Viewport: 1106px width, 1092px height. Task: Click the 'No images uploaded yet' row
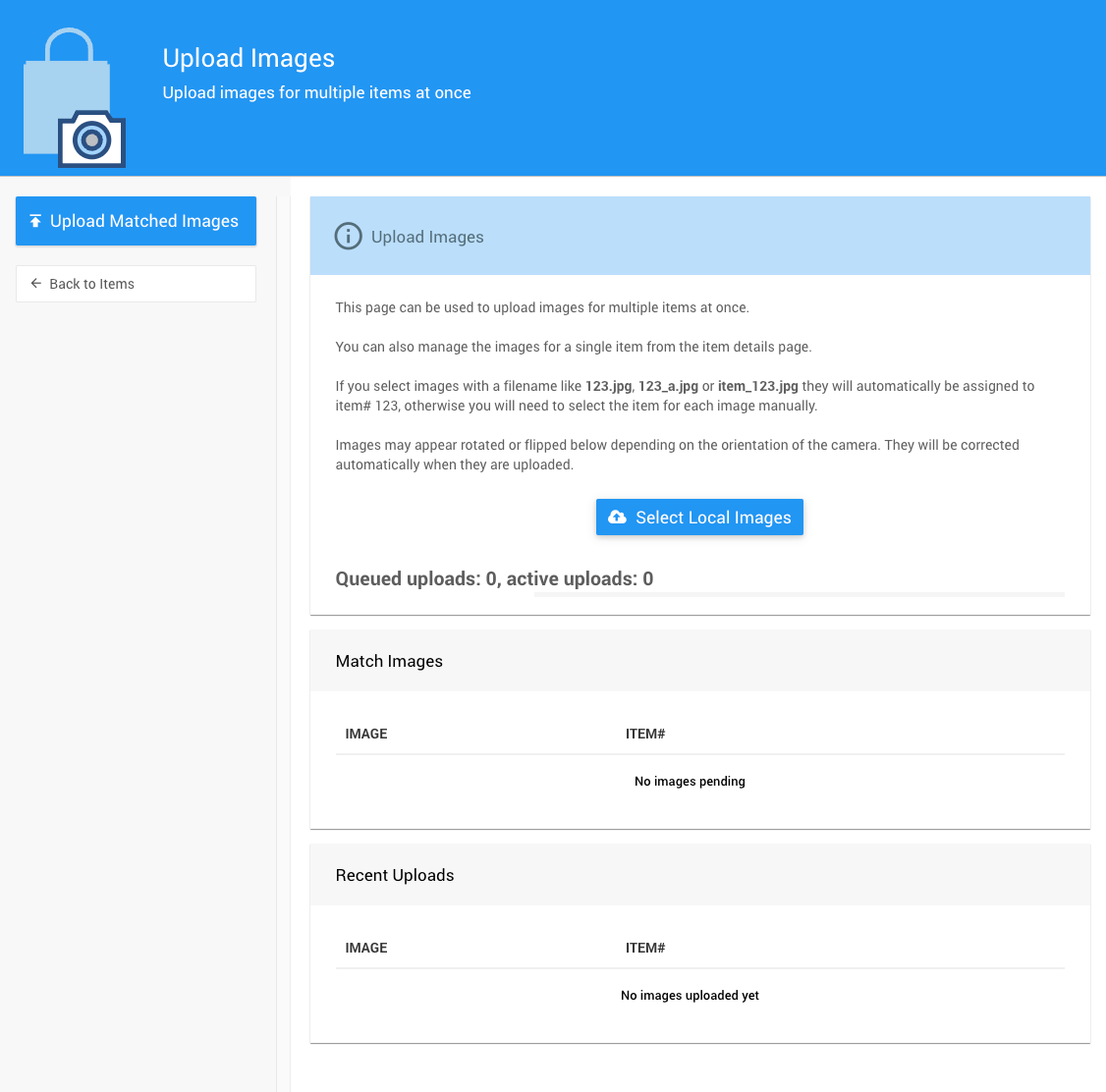coord(690,996)
